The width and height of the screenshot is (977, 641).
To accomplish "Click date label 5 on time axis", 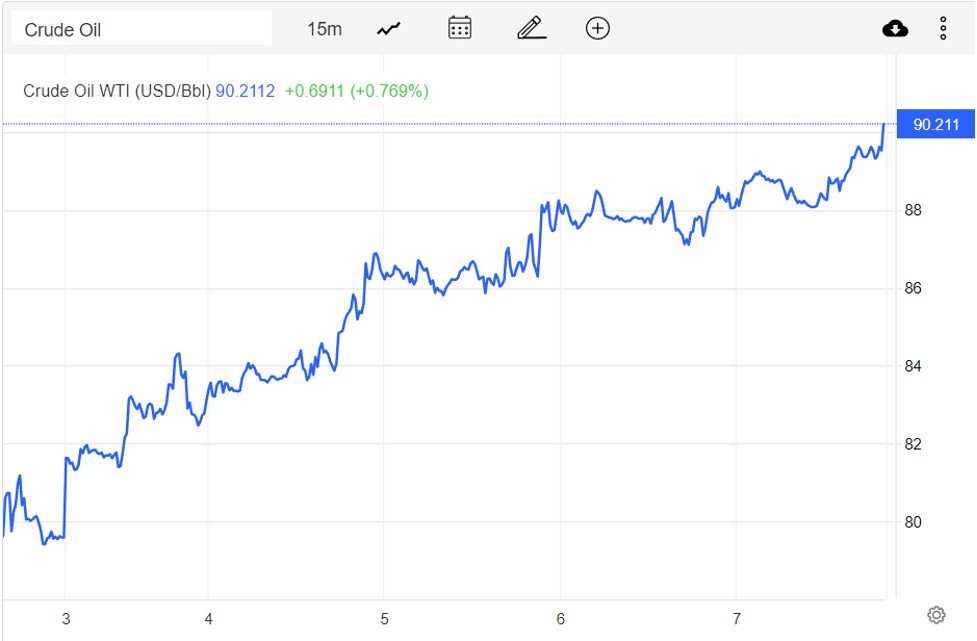I will point(384,618).
